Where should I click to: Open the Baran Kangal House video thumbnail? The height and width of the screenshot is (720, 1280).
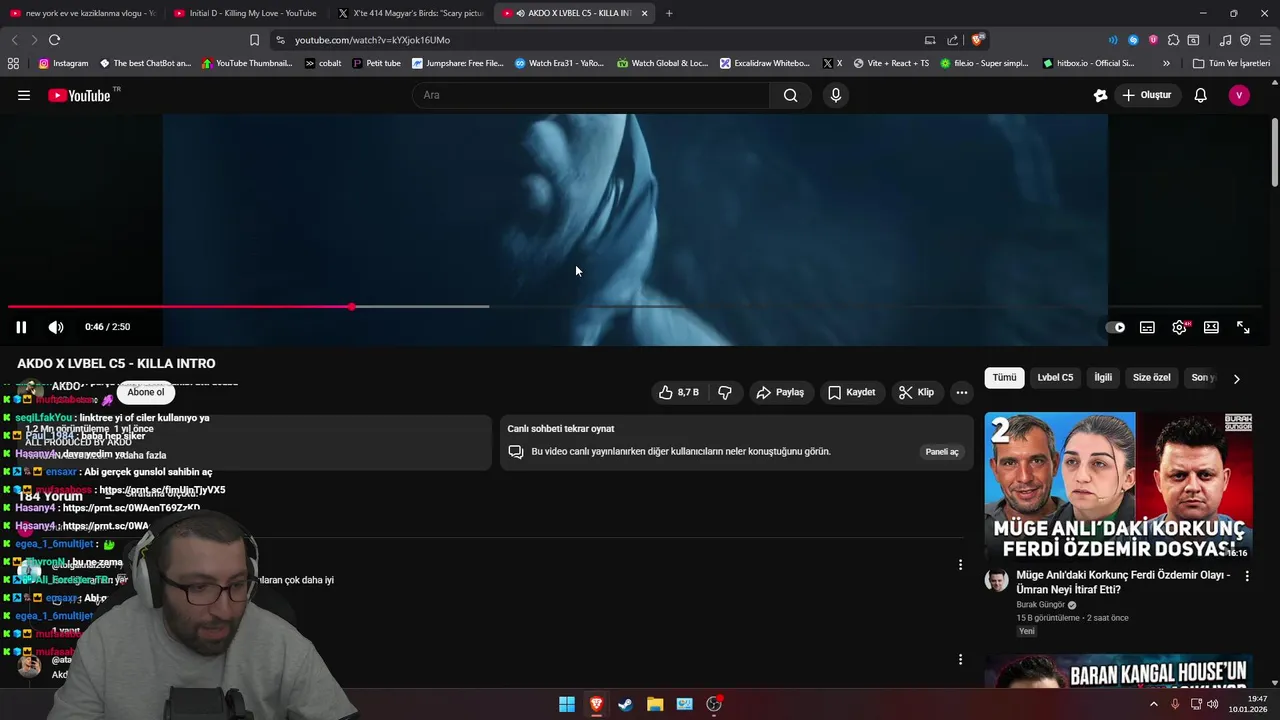pos(1118,672)
